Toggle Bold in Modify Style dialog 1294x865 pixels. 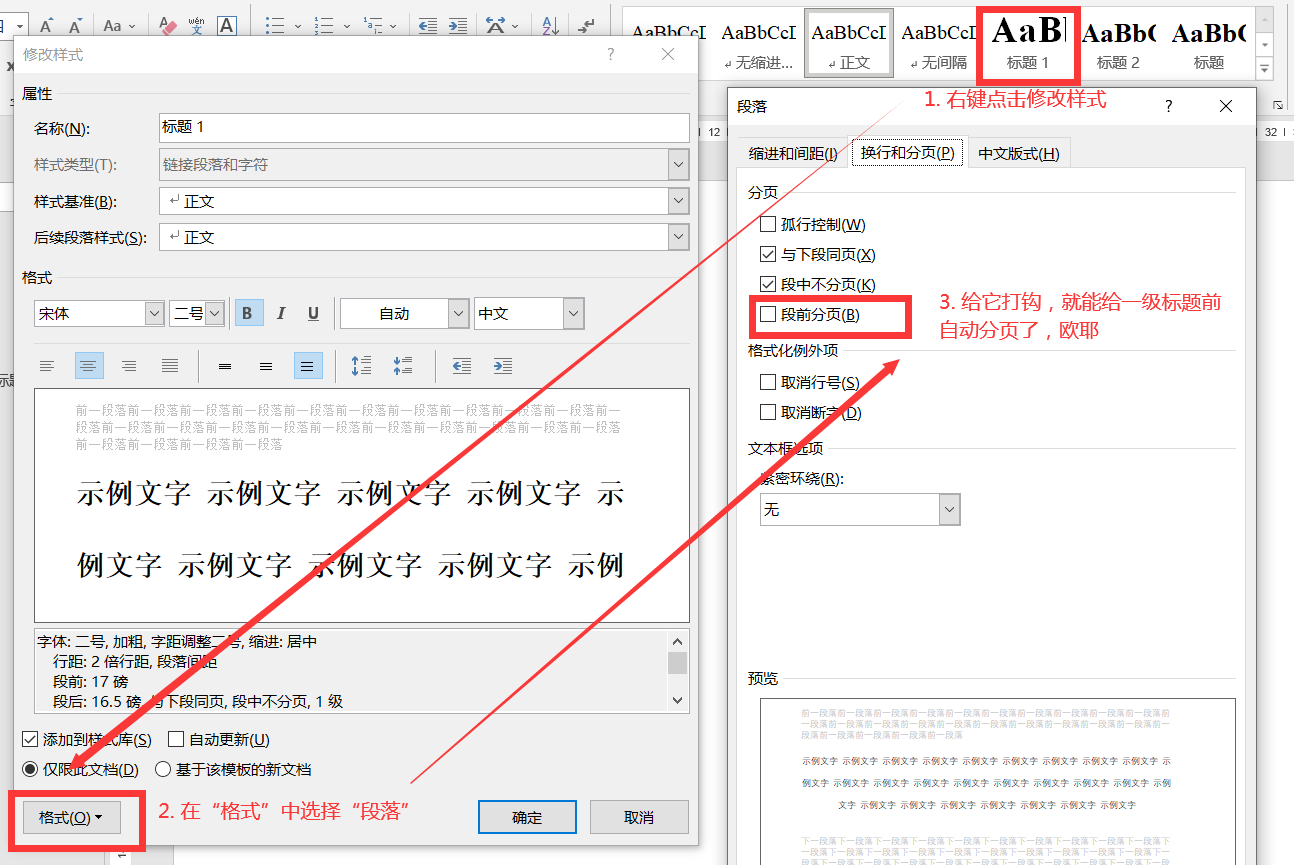[x=249, y=313]
